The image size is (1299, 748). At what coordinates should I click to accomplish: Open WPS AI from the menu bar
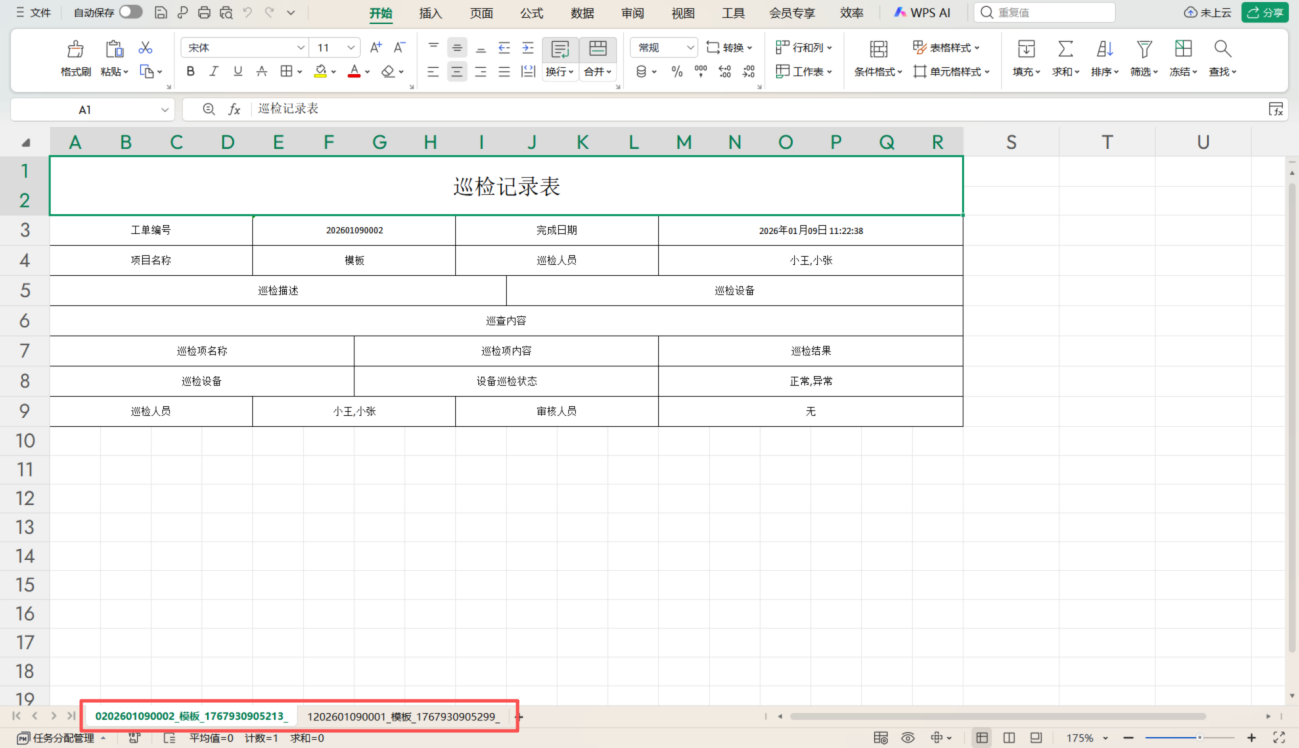[921, 13]
